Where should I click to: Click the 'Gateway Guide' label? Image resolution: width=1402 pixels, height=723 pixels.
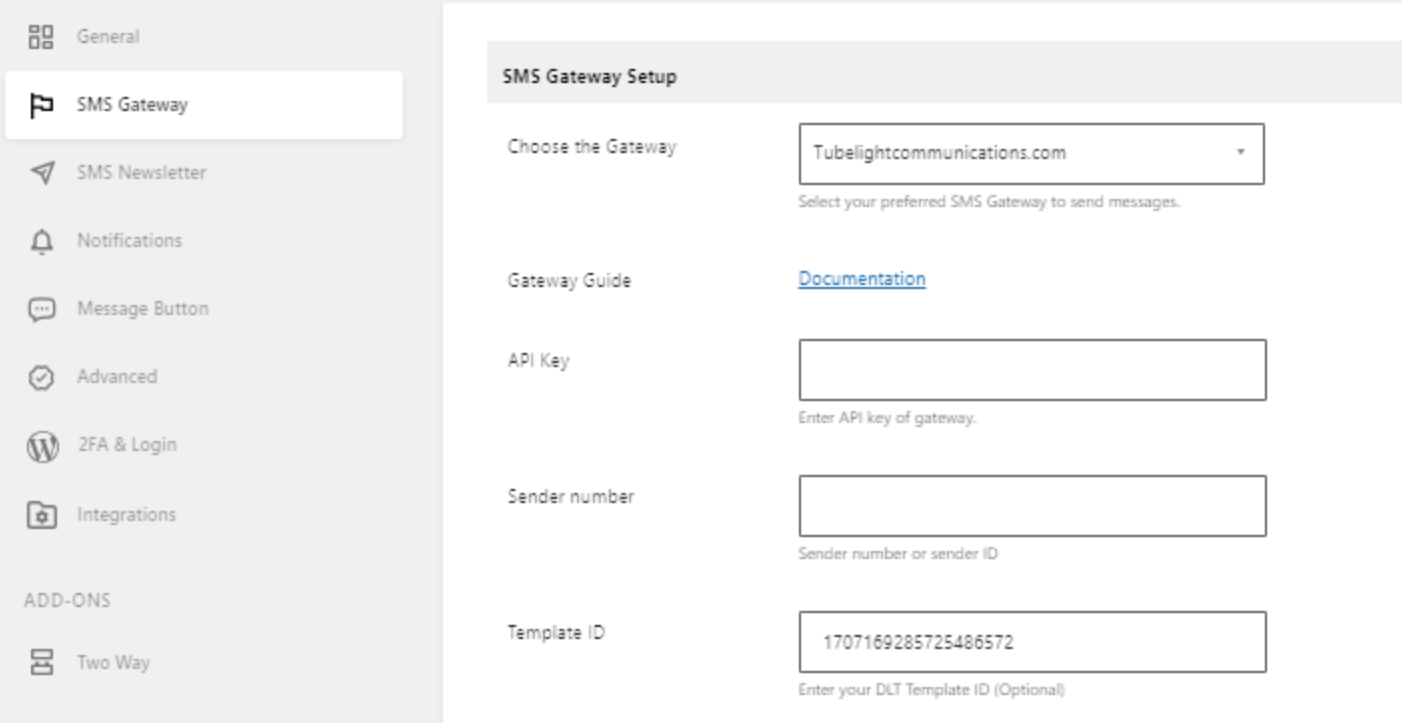(569, 281)
